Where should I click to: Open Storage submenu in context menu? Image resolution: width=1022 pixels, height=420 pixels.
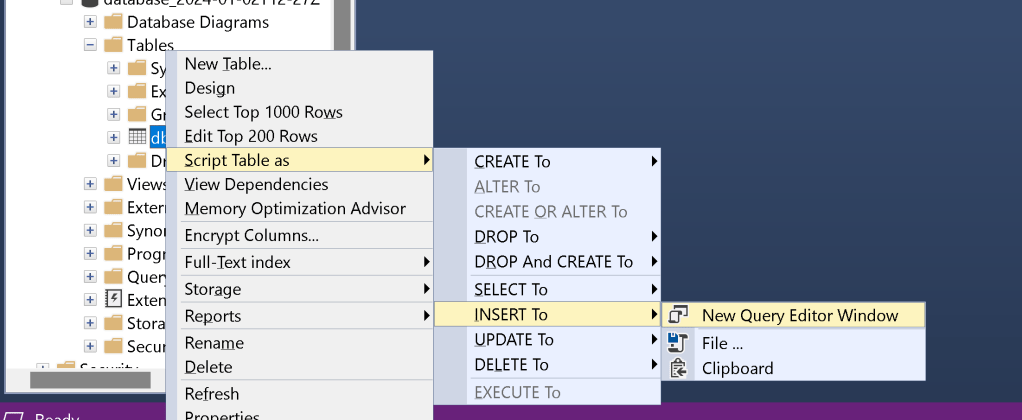(x=299, y=289)
